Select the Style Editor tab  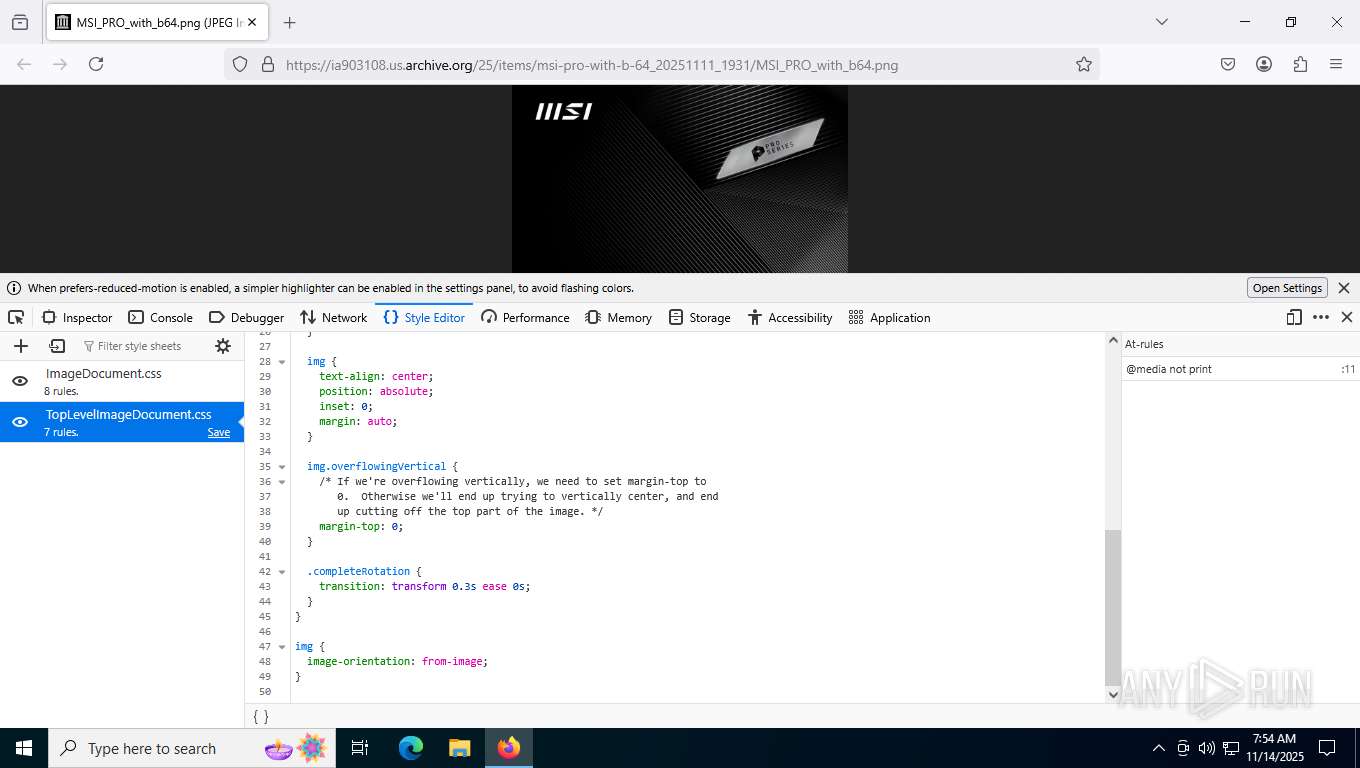[x=424, y=317]
